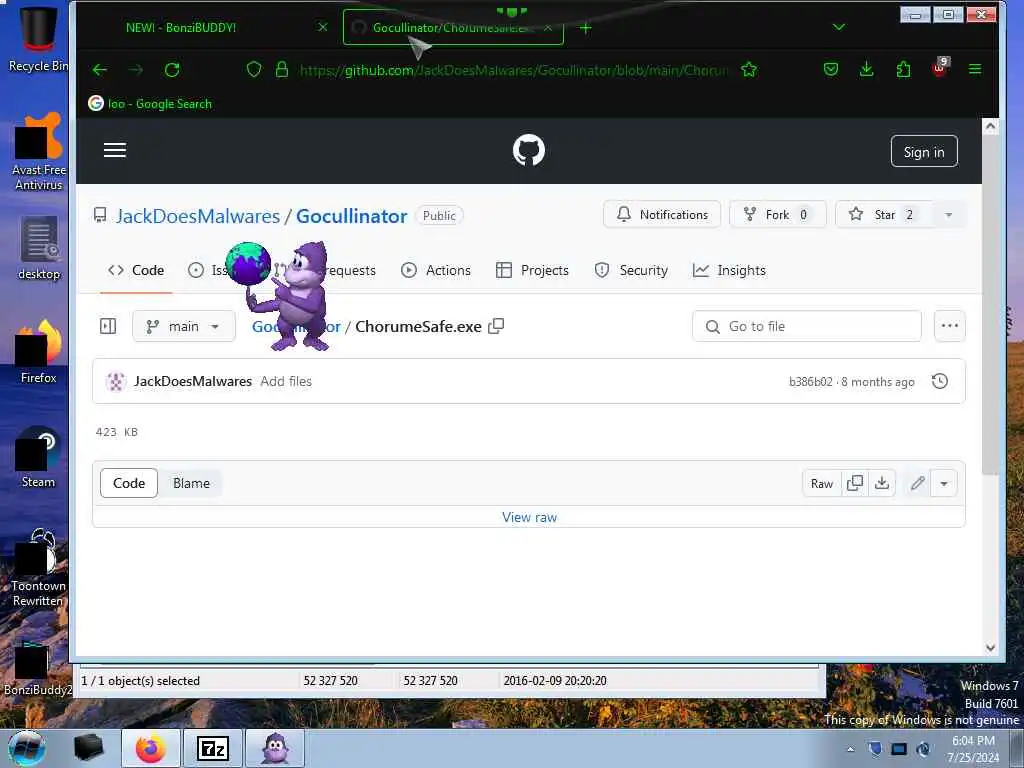
Task: Copy the ChorumeSafe.exe file path icon
Action: click(x=496, y=326)
